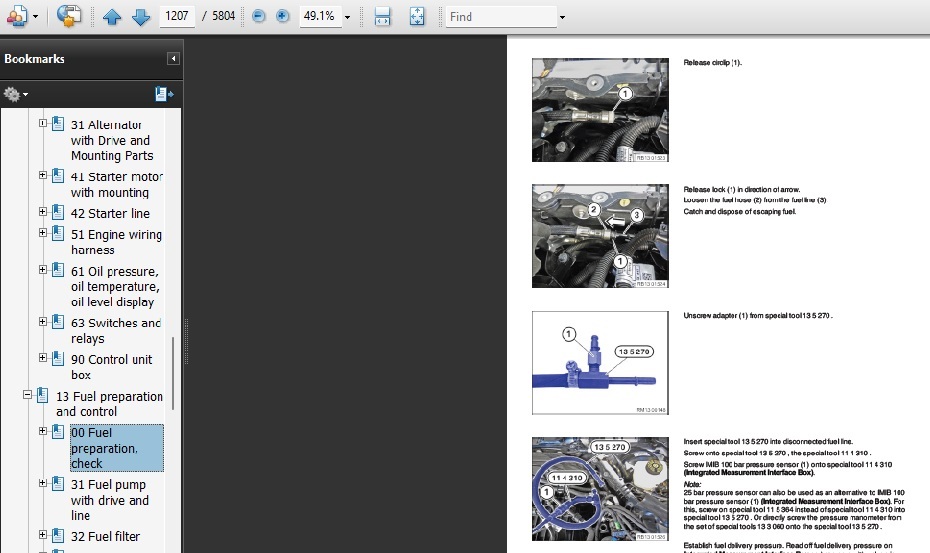Click the circlip release engine photo
Viewport: 930px width, 553px height.
click(x=600, y=110)
